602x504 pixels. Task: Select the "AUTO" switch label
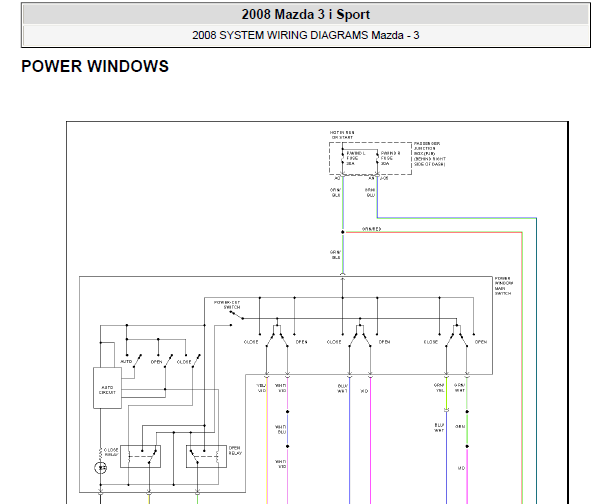coord(126,362)
